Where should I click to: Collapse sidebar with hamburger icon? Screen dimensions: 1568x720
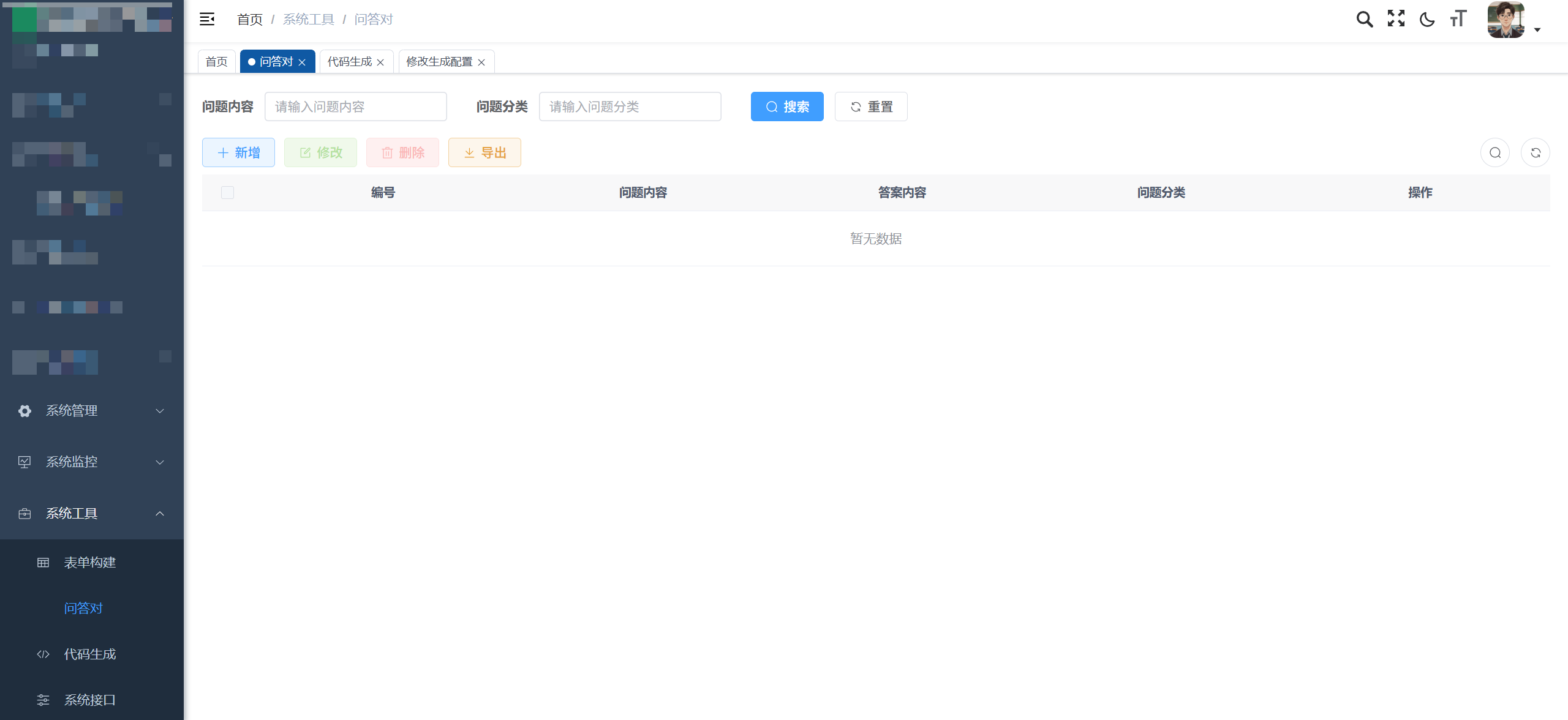207,20
